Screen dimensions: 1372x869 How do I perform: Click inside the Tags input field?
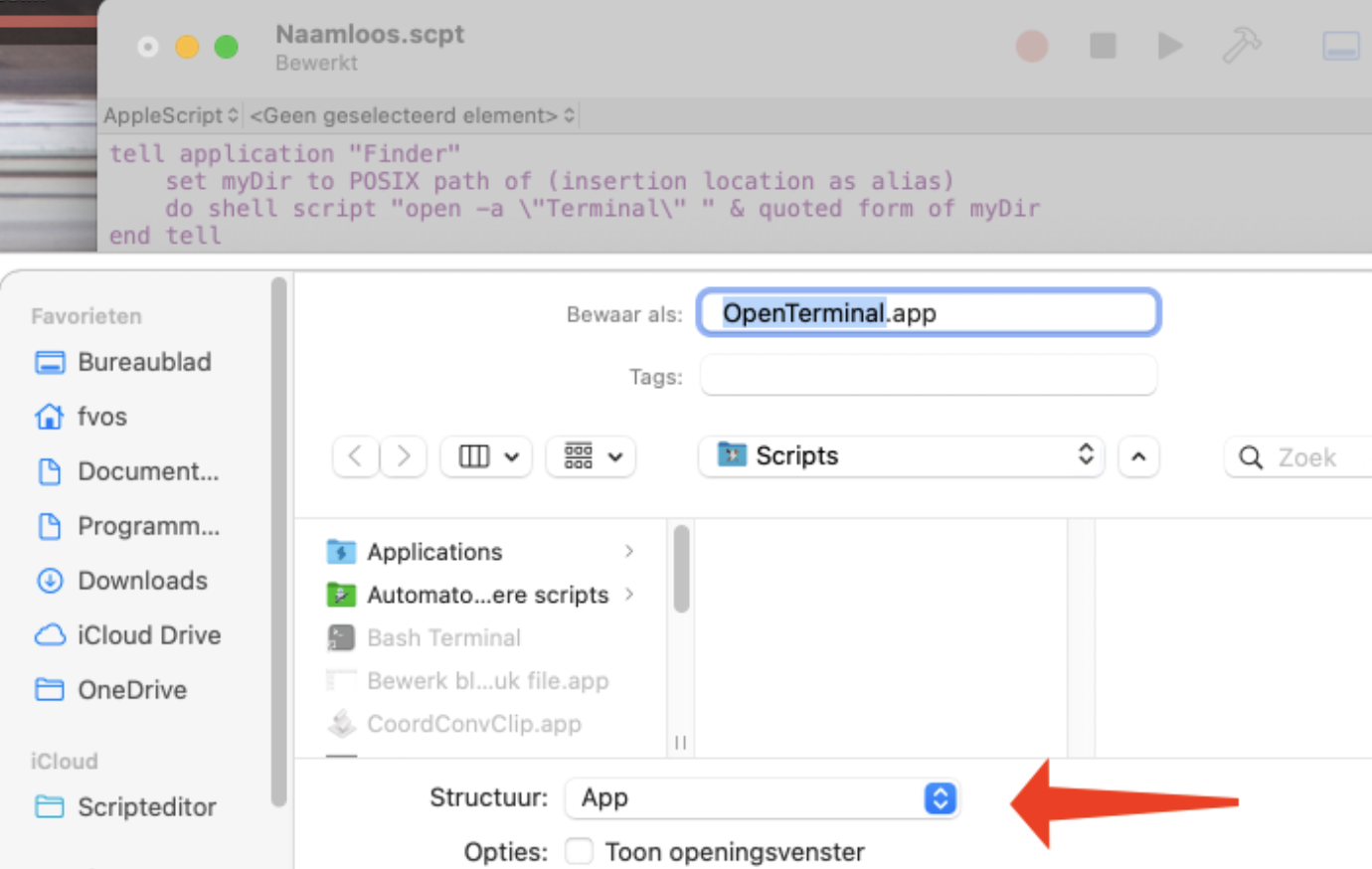click(925, 375)
